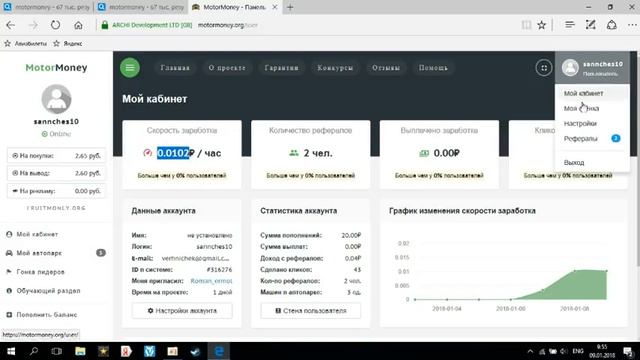Go to Главная page

pyautogui.click(x=175, y=68)
